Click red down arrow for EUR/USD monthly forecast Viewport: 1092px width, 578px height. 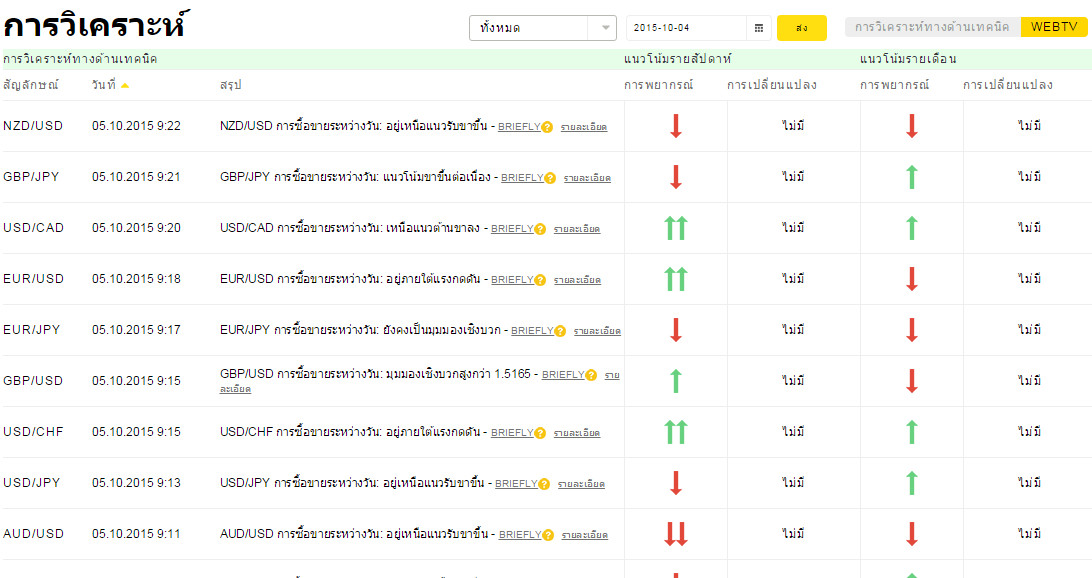pos(911,279)
